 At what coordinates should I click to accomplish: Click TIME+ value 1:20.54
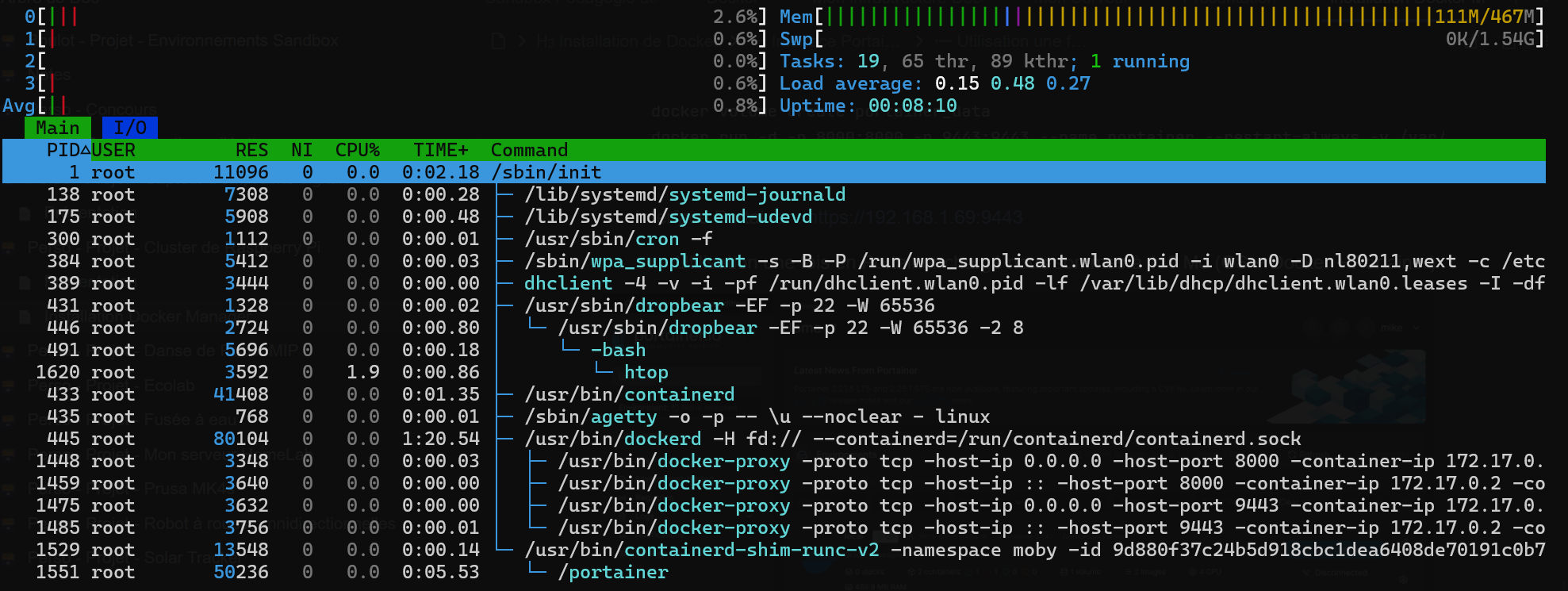[x=441, y=439]
